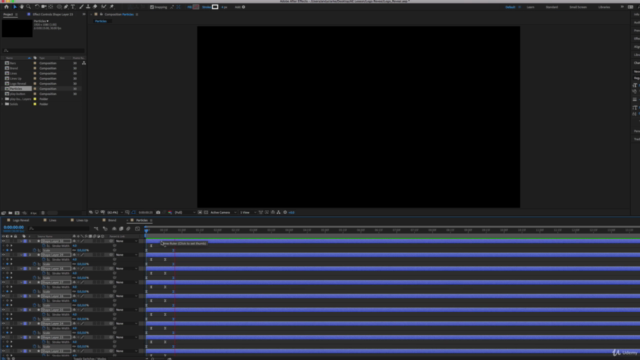The image size is (640, 360).
Task: Open the Active Camera dropdown
Action: (223, 213)
